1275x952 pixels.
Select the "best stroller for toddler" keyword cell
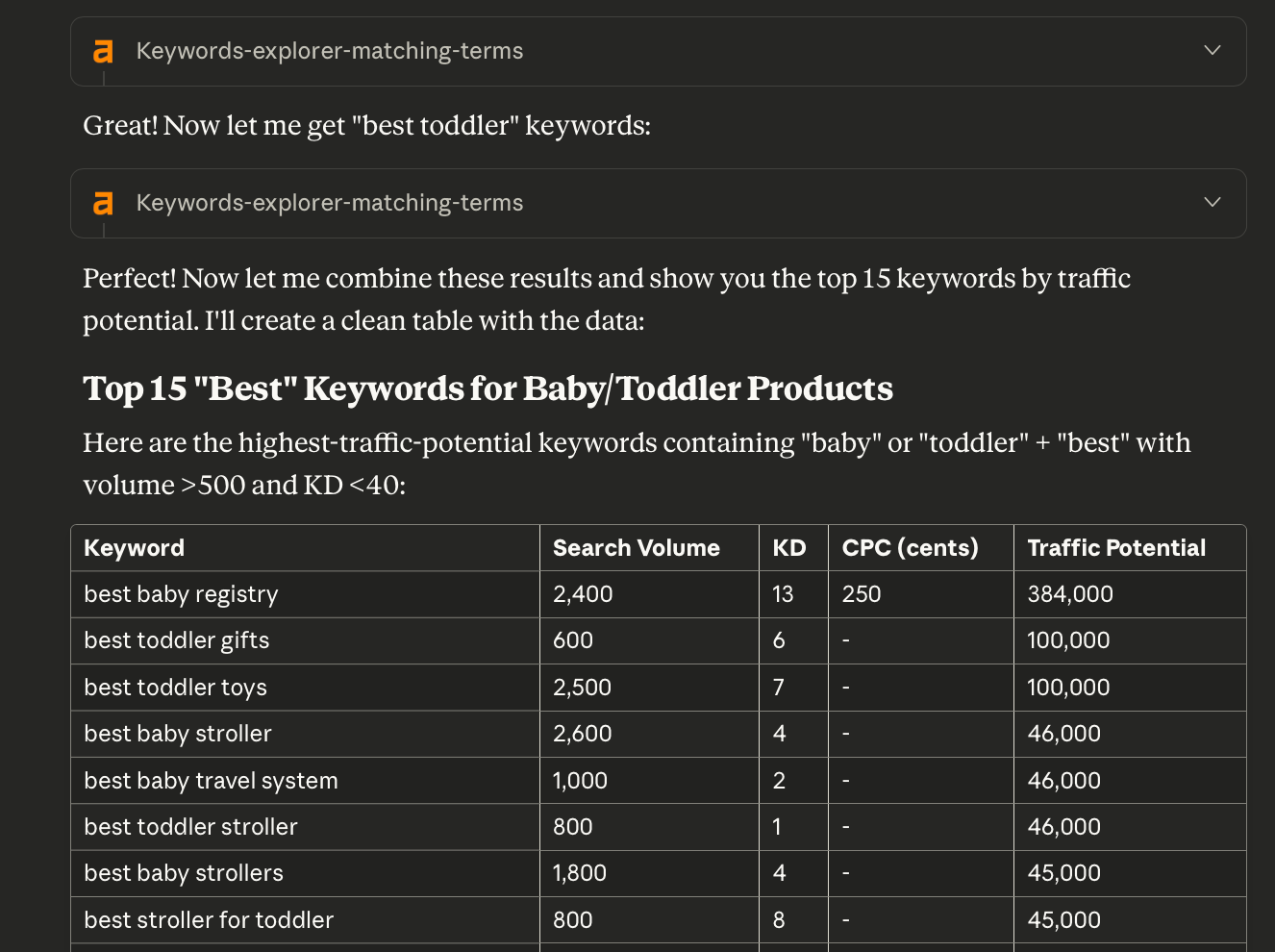point(209,920)
